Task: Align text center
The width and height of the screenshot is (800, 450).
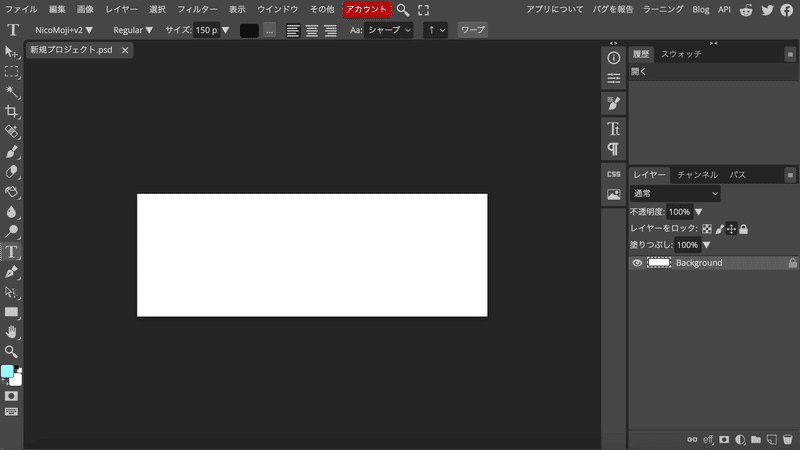Action: pyautogui.click(x=312, y=30)
